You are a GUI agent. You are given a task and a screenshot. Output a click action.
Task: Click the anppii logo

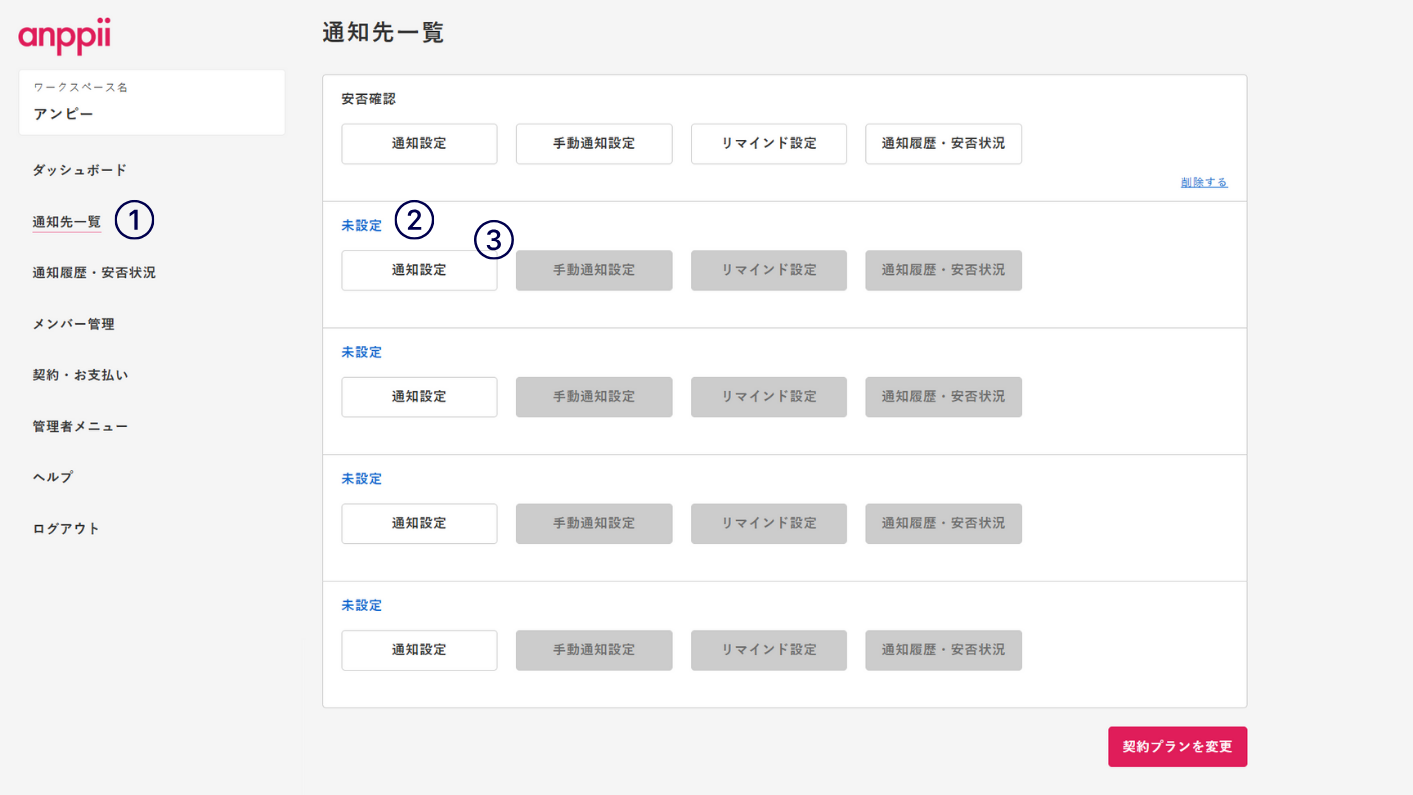pyautogui.click(x=64, y=37)
